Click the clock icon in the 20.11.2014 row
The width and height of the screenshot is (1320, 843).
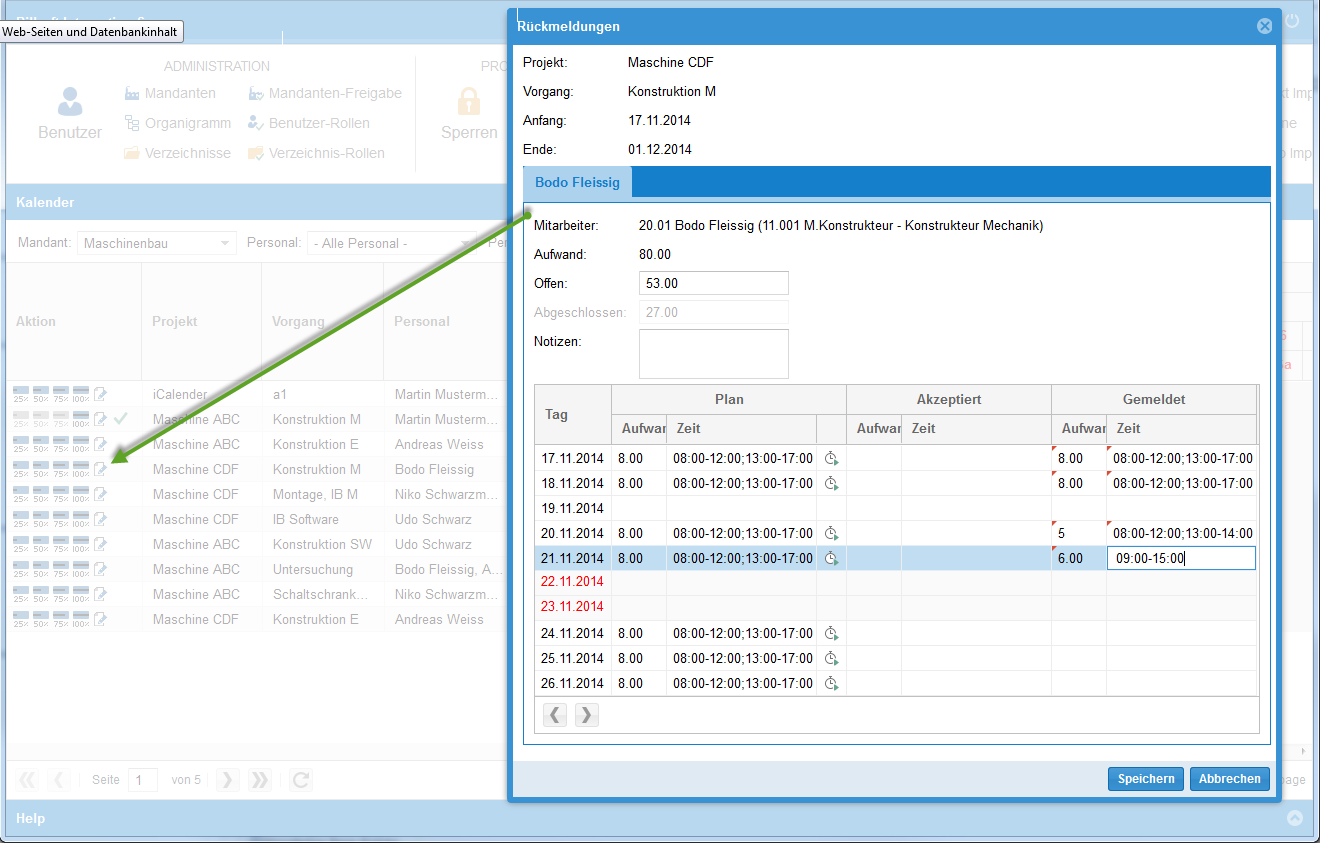(x=831, y=534)
